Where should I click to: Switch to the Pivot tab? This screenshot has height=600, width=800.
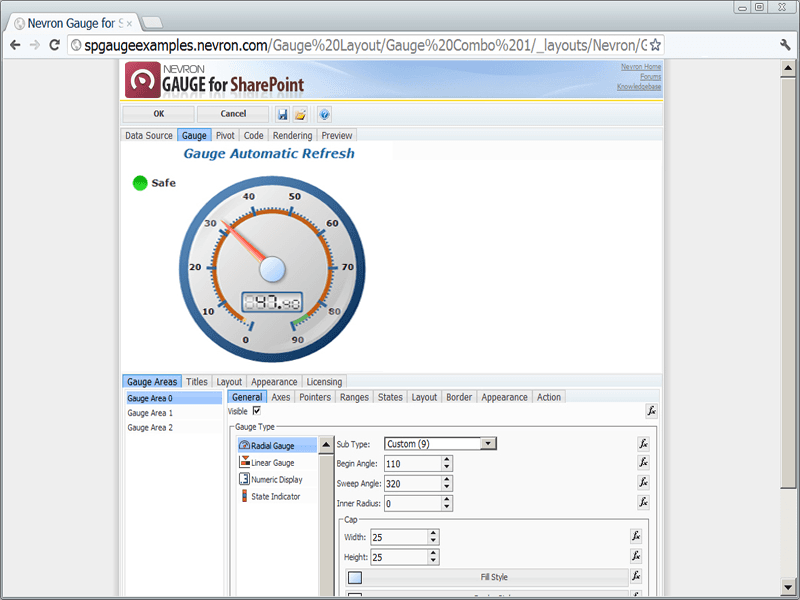pyautogui.click(x=225, y=135)
